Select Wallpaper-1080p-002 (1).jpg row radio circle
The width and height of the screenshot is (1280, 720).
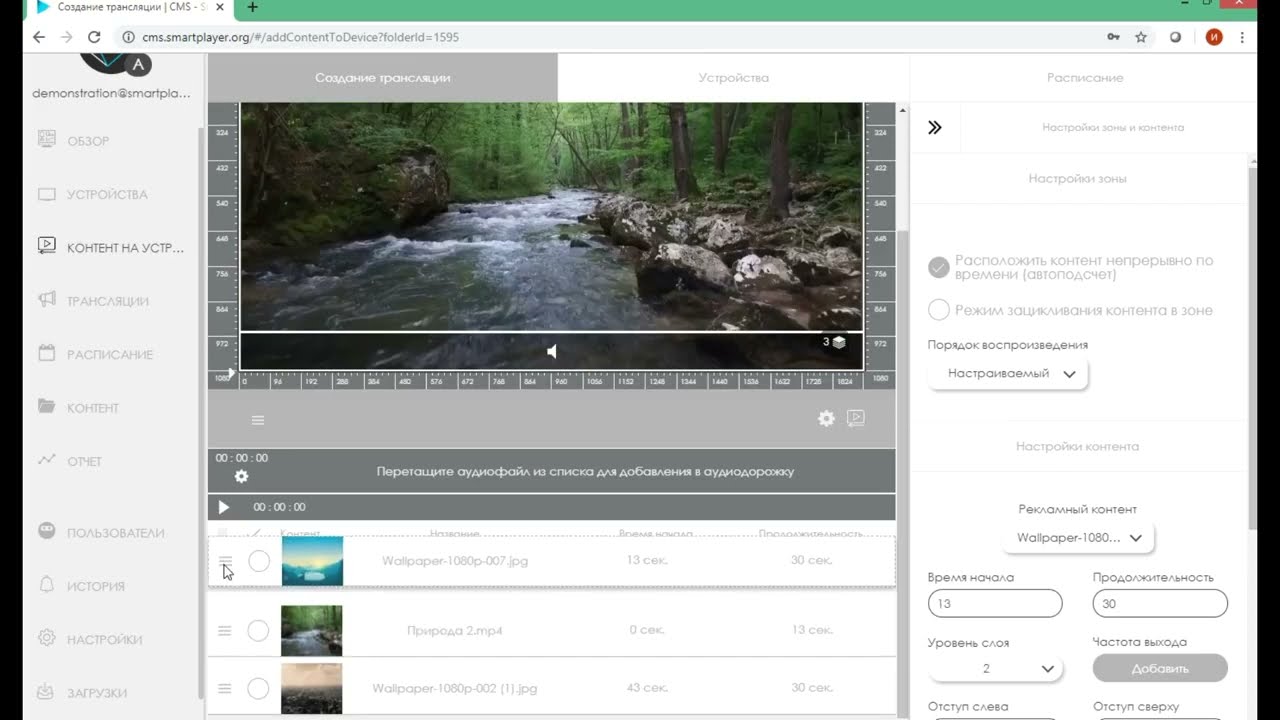click(258, 688)
